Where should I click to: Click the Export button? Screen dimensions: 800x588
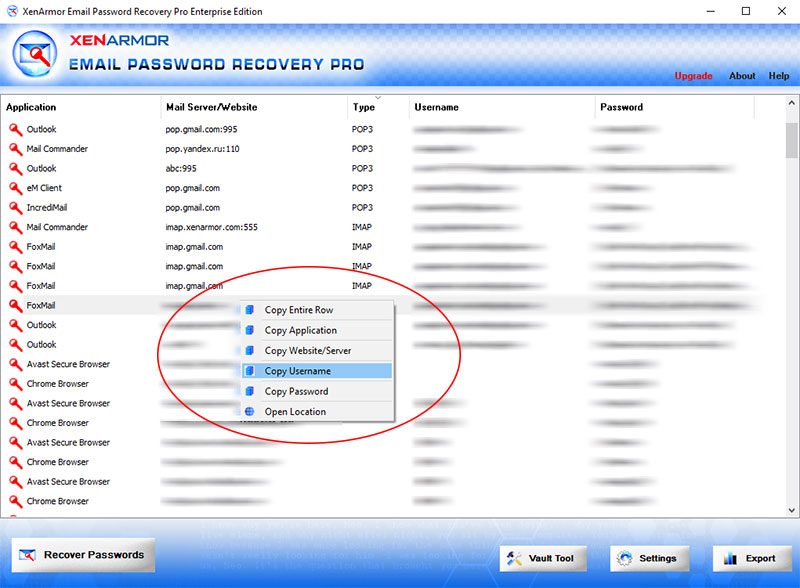[x=752, y=558]
